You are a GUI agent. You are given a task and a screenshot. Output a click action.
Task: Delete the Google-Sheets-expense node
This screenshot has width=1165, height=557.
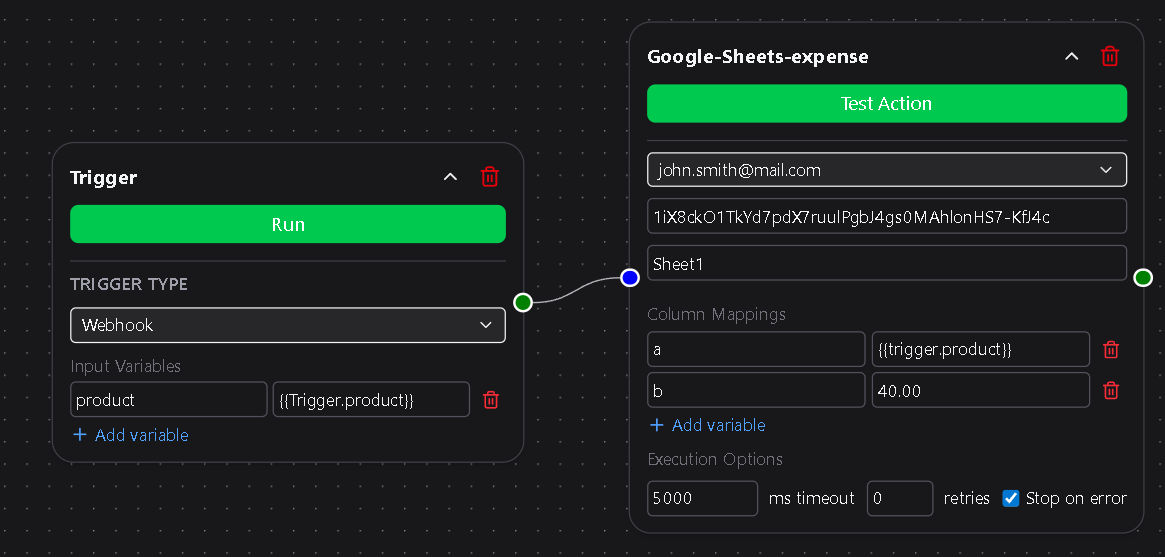point(1109,56)
